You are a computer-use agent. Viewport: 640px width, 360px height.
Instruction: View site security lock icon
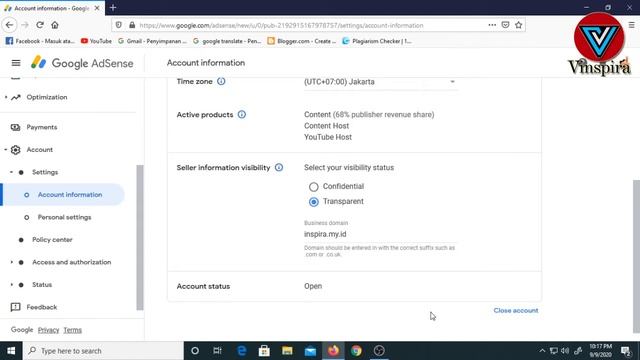(132, 25)
